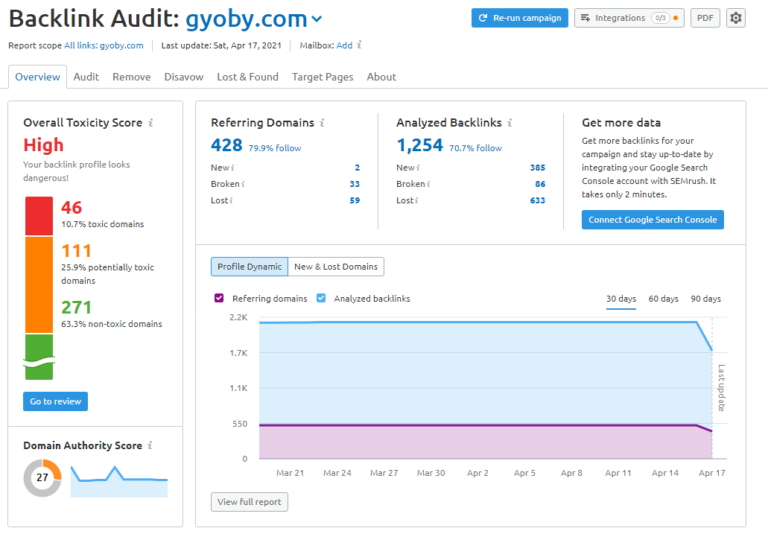Click the green non-toxic bar segment
Screen dimensions: 768x534
click(x=39, y=357)
